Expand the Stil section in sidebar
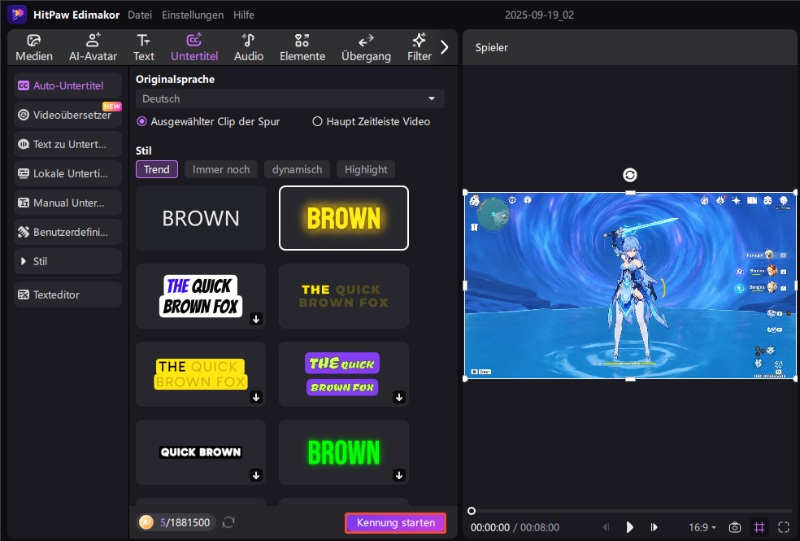This screenshot has height=541, width=800. (x=68, y=261)
